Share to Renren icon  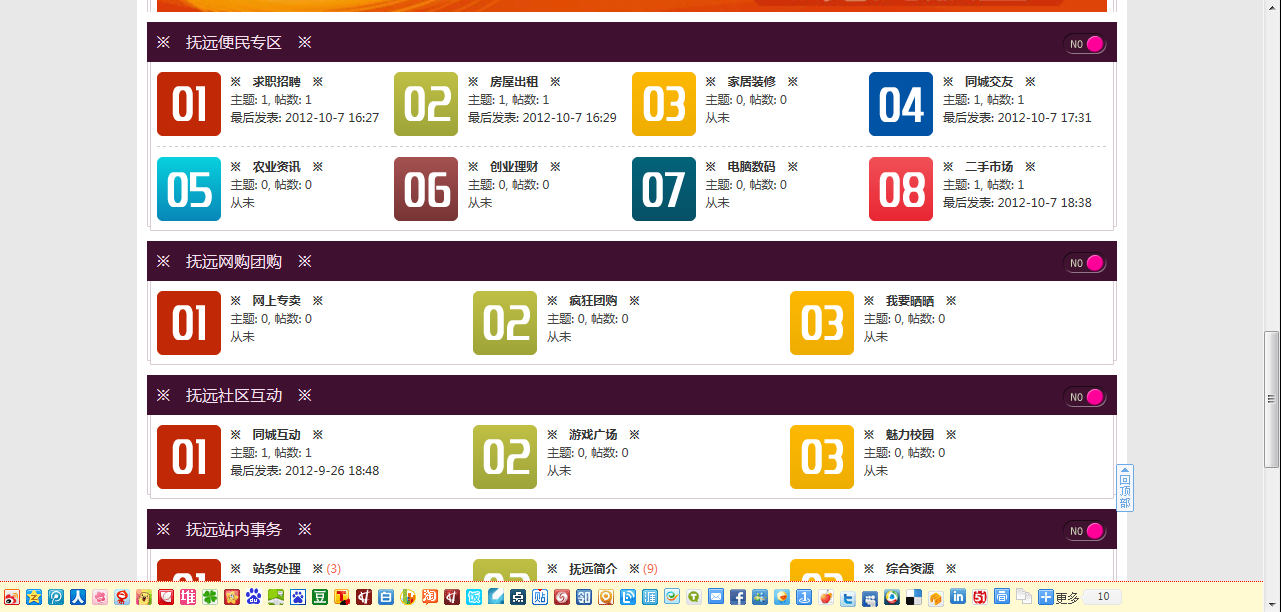78,597
